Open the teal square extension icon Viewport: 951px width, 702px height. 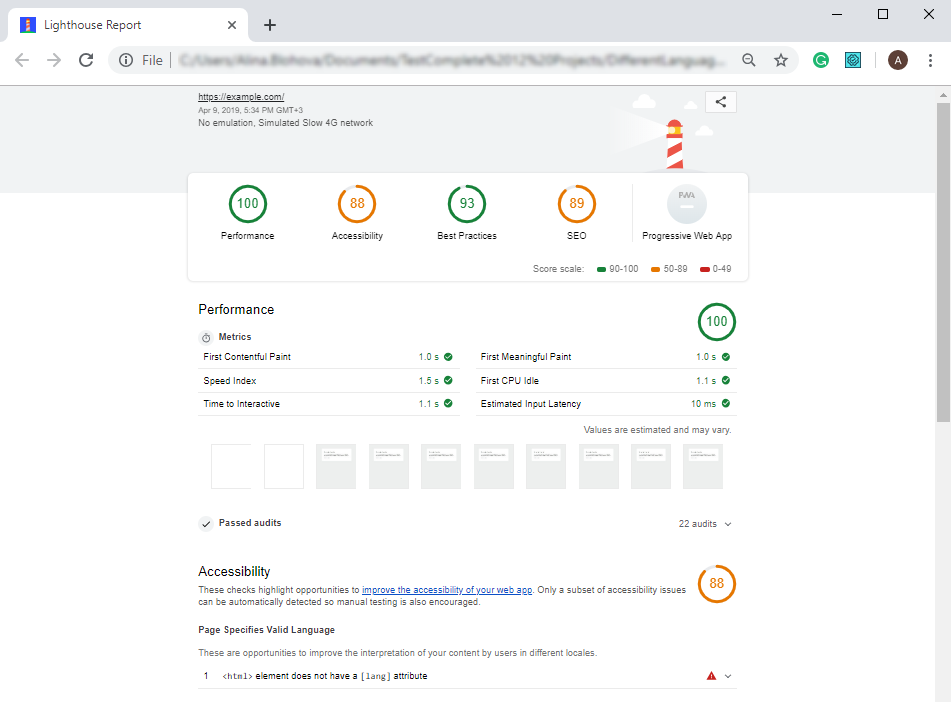[x=853, y=60]
